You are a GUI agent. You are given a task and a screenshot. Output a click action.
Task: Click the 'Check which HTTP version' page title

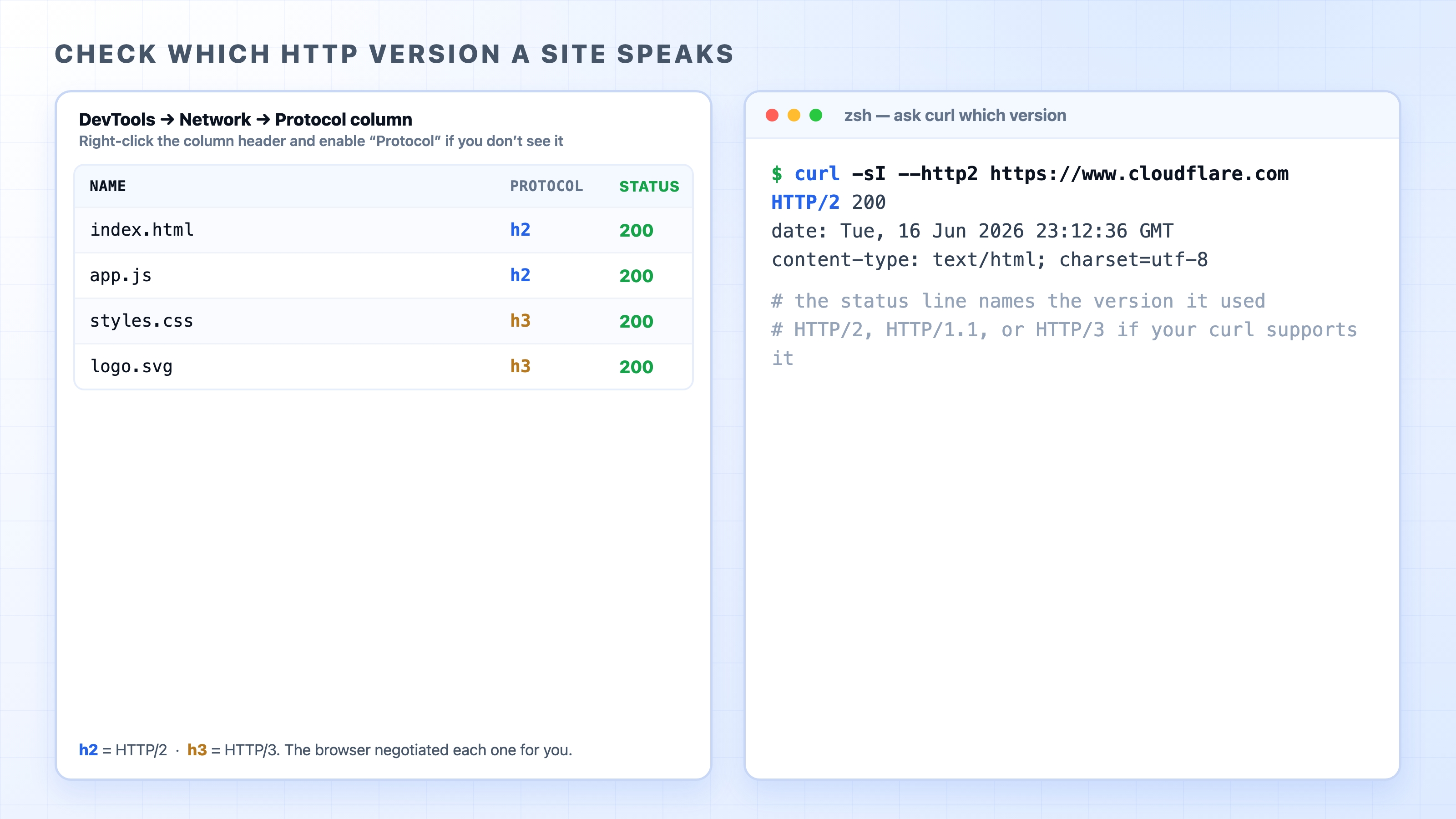(394, 54)
